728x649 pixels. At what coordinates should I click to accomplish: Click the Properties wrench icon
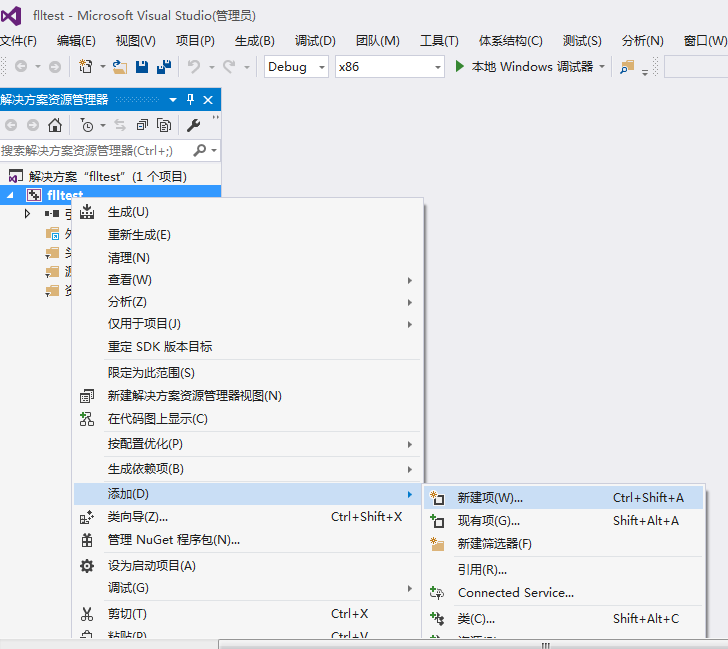click(x=193, y=125)
